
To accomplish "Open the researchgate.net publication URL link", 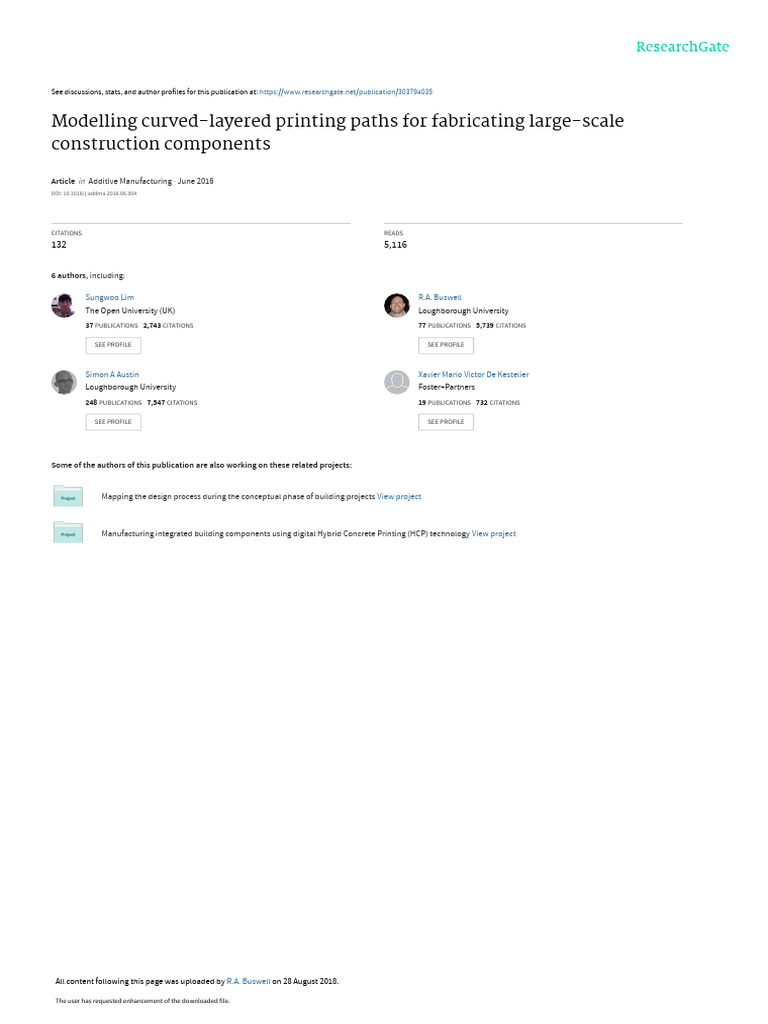I will [346, 91].
